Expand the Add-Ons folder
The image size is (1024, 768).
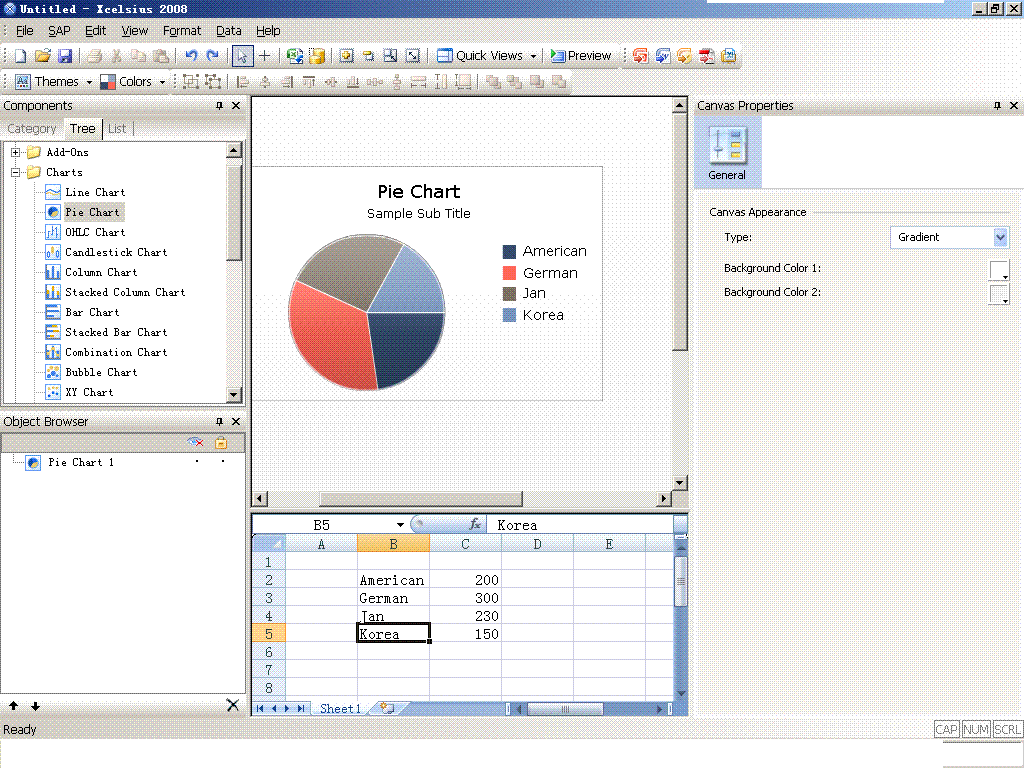pyautogui.click(x=17, y=151)
